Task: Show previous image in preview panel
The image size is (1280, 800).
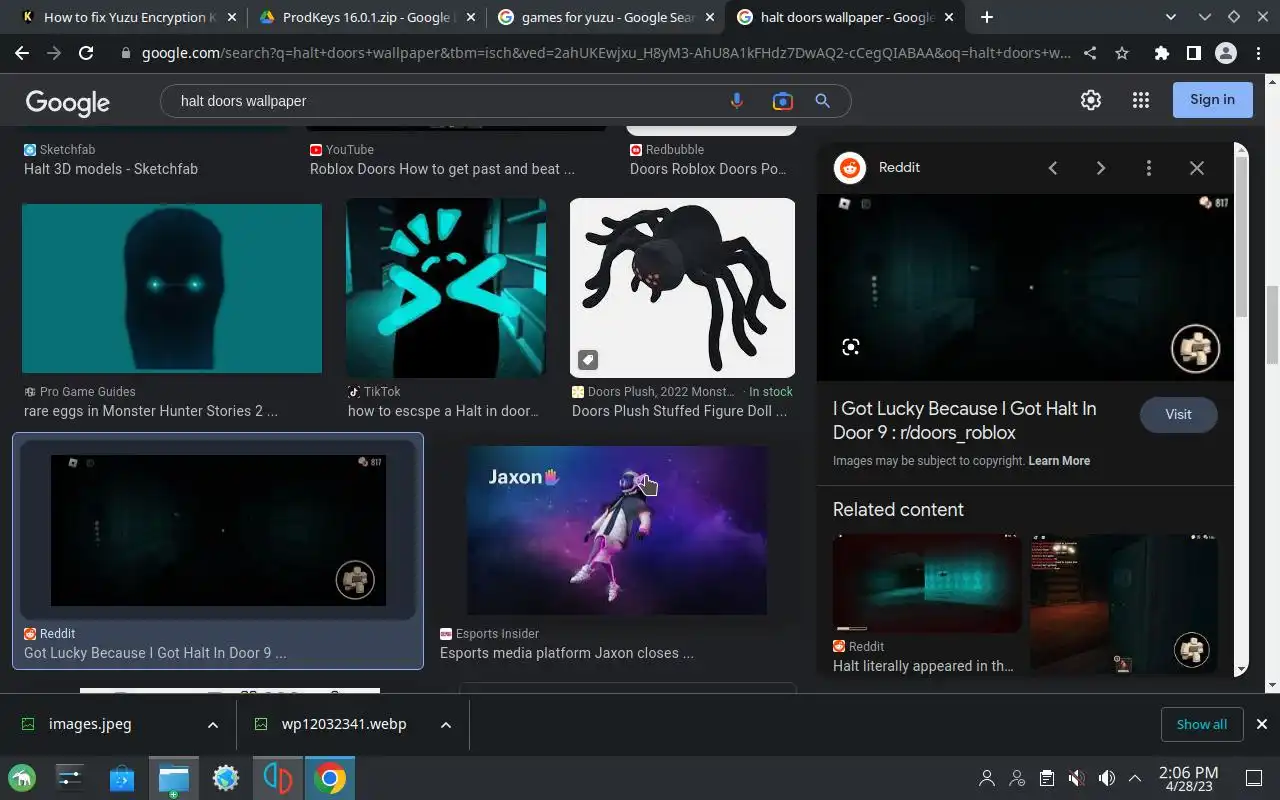Action: (1053, 168)
